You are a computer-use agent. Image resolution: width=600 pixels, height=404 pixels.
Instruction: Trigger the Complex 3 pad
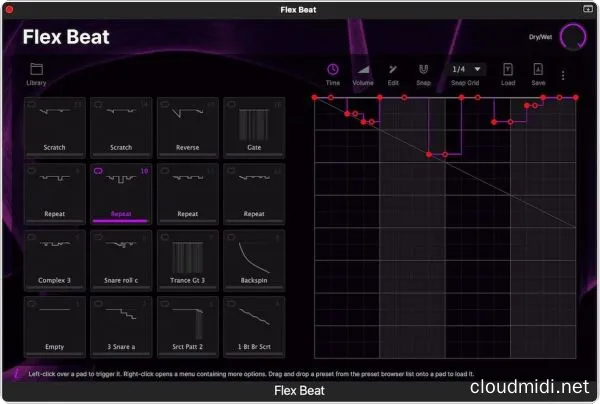click(x=55, y=261)
